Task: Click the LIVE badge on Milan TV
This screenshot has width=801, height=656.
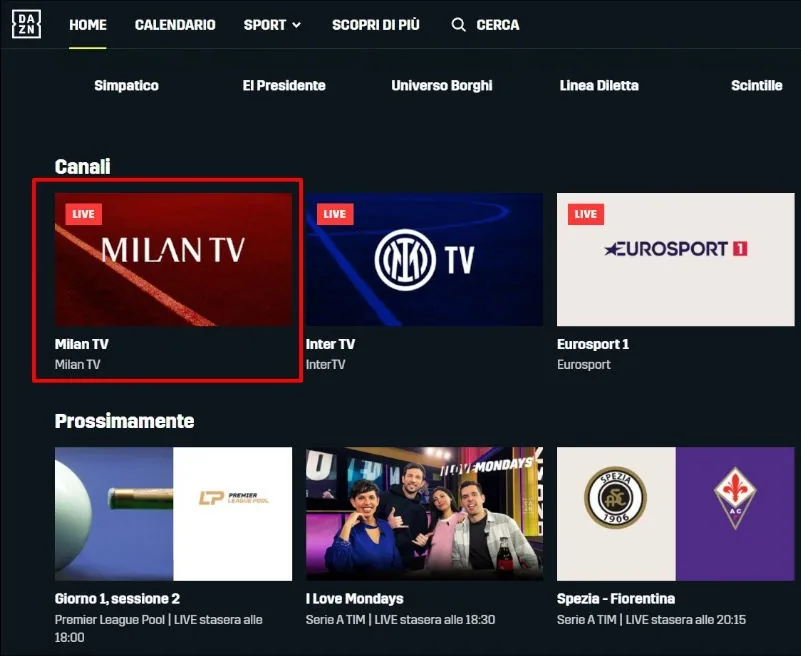Action: tap(83, 214)
